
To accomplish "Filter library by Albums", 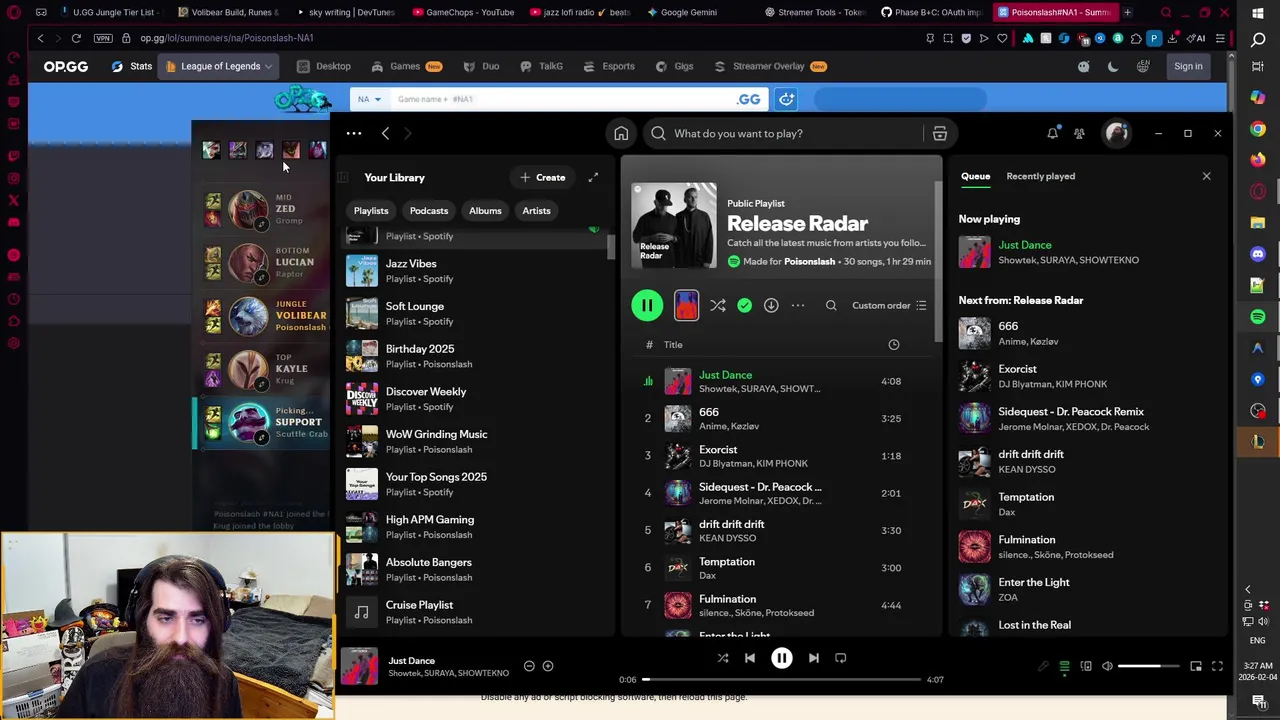I will click(485, 211).
